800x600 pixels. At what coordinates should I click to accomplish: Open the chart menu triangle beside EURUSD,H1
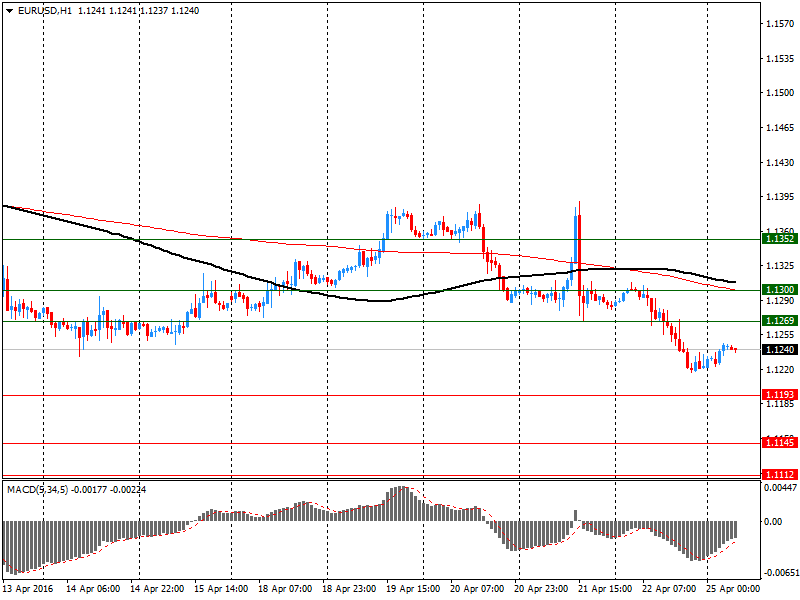pyautogui.click(x=9, y=11)
